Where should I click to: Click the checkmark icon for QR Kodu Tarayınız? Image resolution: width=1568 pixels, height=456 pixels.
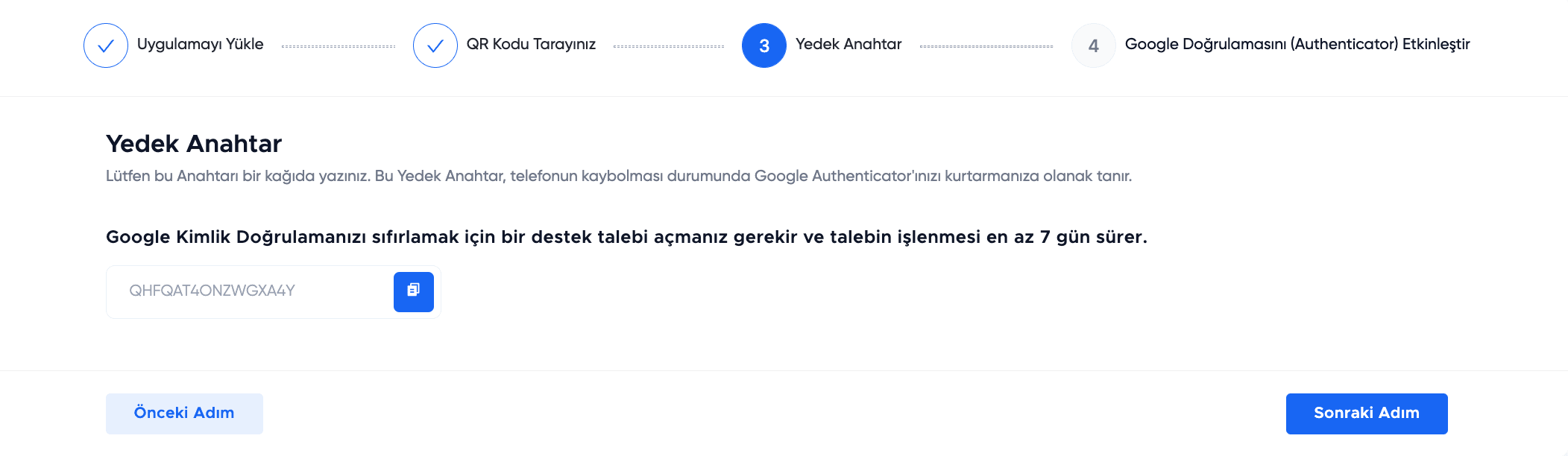click(x=435, y=45)
